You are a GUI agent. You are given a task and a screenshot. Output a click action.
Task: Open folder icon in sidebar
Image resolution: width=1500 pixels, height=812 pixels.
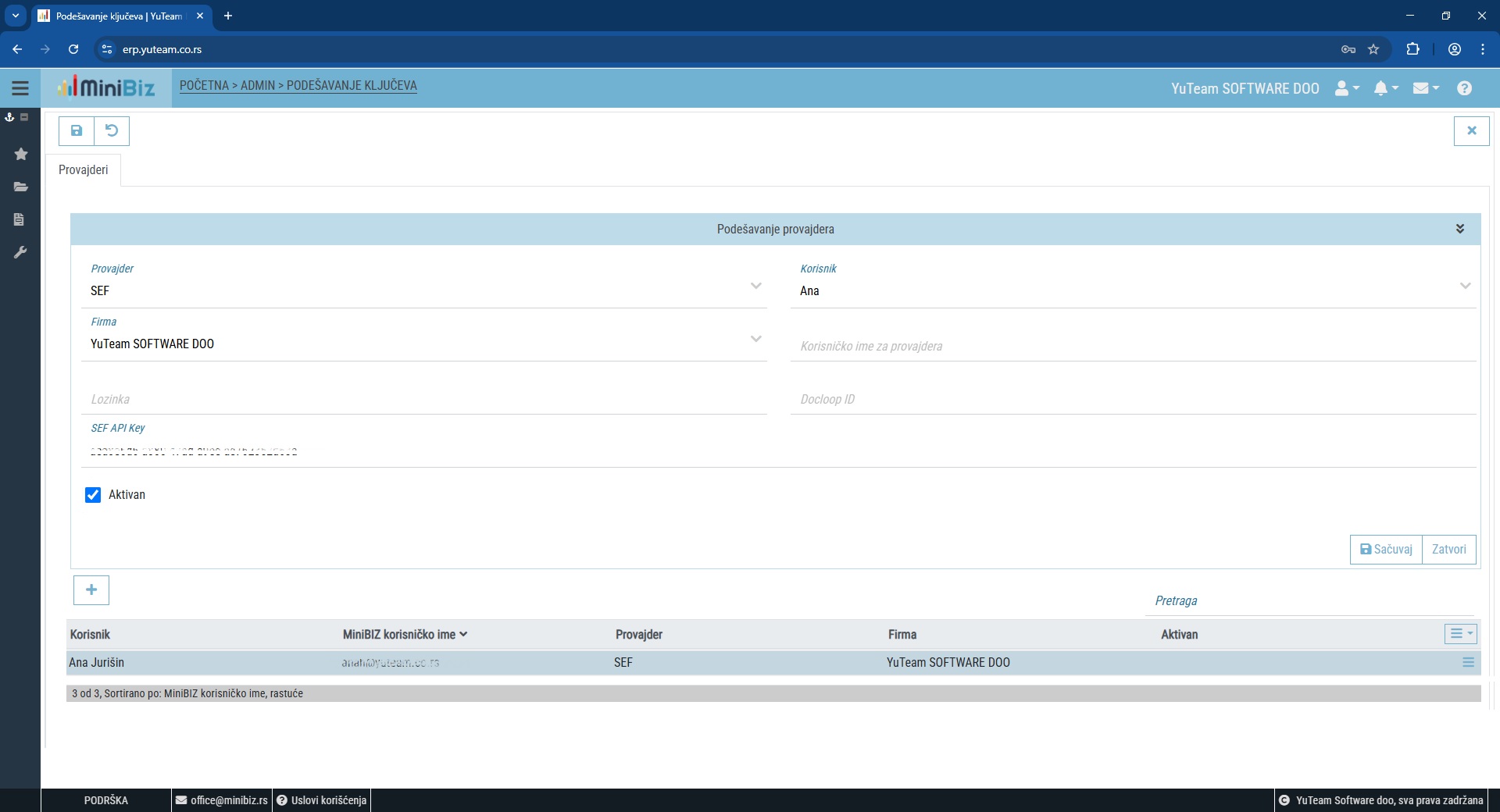(x=21, y=187)
